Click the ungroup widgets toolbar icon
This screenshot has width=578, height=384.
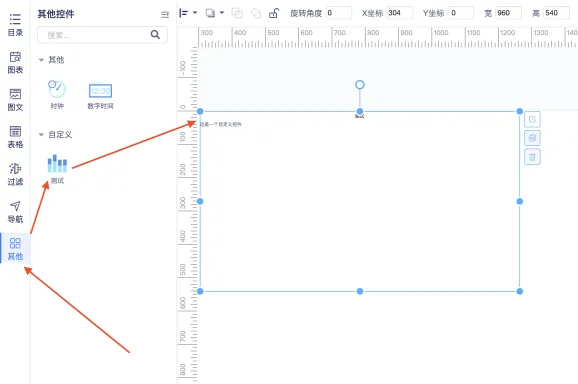coord(256,13)
